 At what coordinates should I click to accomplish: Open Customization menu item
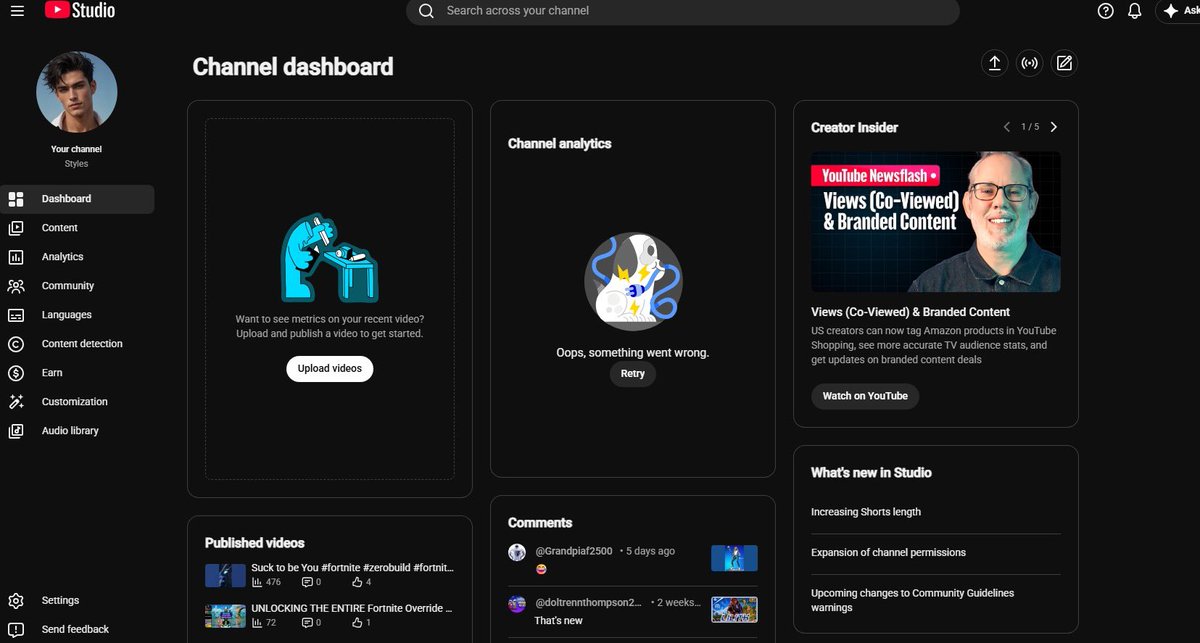(78, 402)
